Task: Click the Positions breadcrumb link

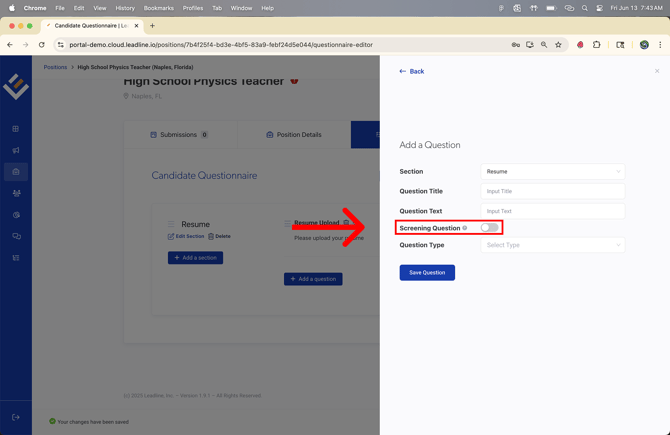Action: (55, 67)
